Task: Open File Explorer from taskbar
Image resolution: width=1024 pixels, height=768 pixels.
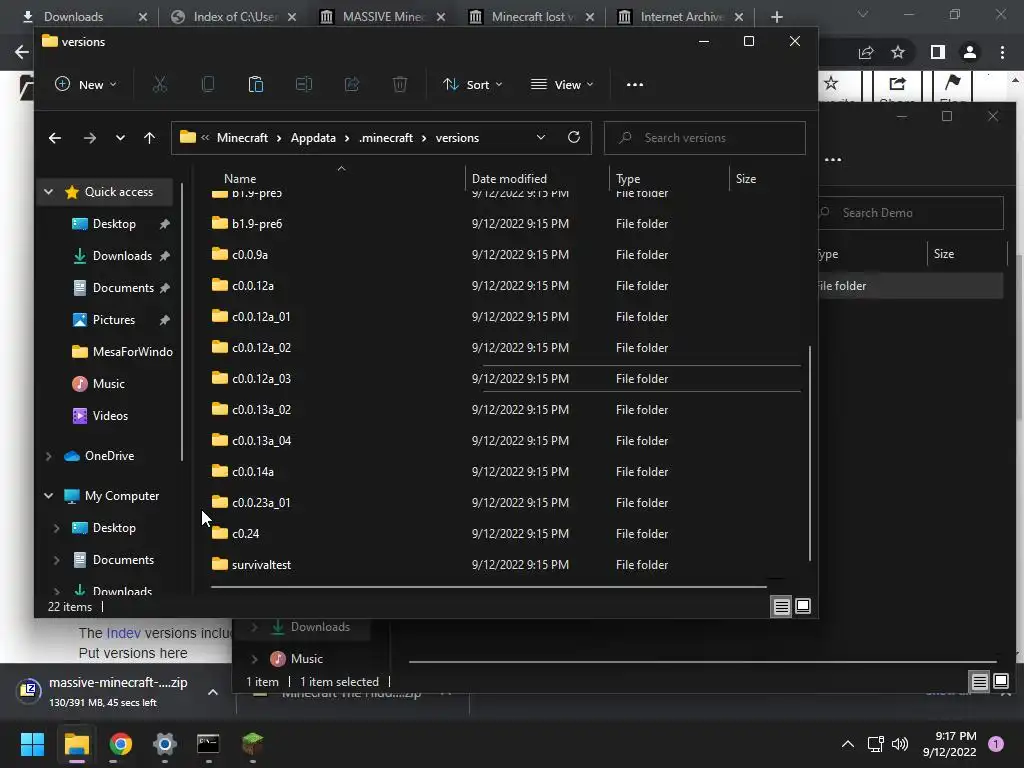Action: pyautogui.click(x=76, y=744)
